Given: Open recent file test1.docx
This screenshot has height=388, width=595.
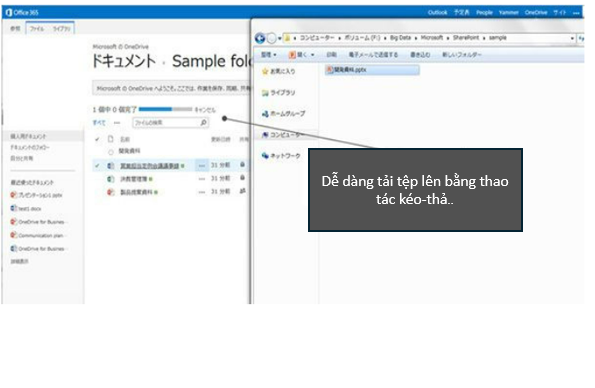Looking at the screenshot, I should tap(30, 208).
